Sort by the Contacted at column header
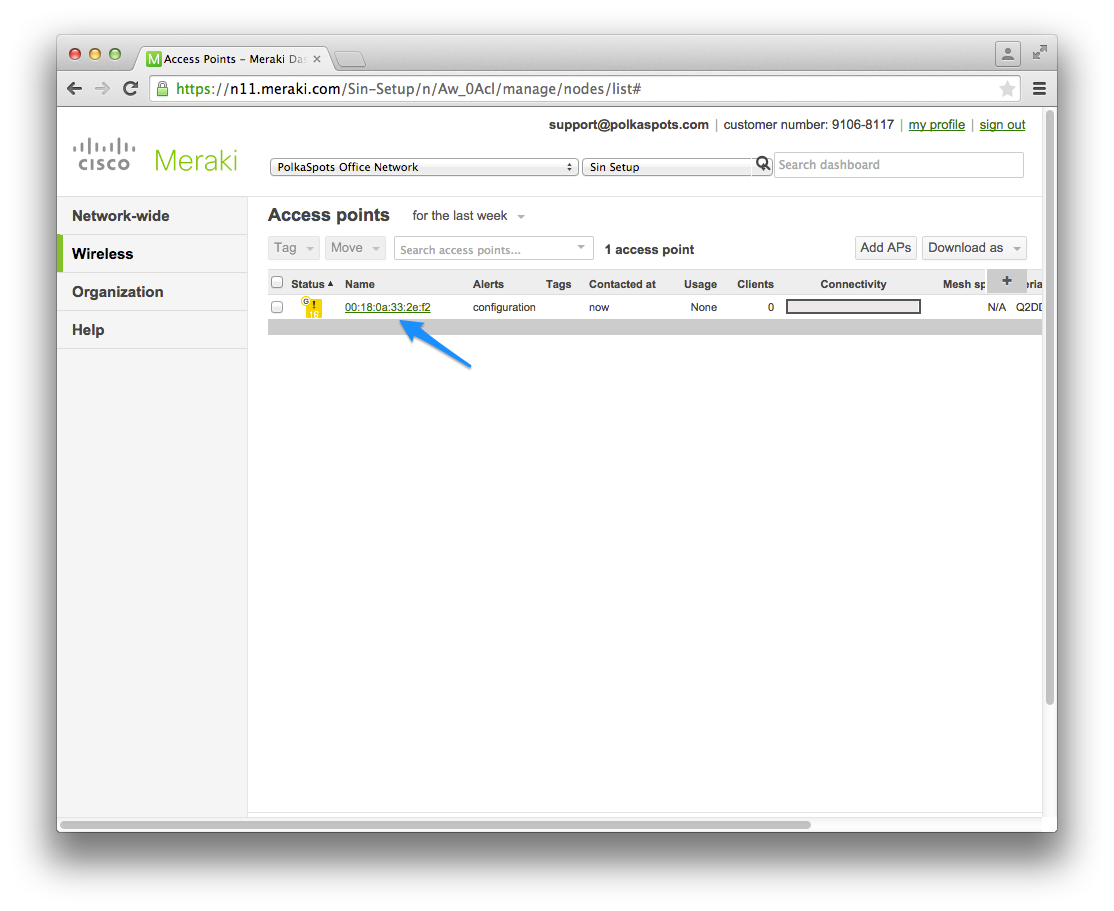1114x911 pixels. (x=622, y=284)
